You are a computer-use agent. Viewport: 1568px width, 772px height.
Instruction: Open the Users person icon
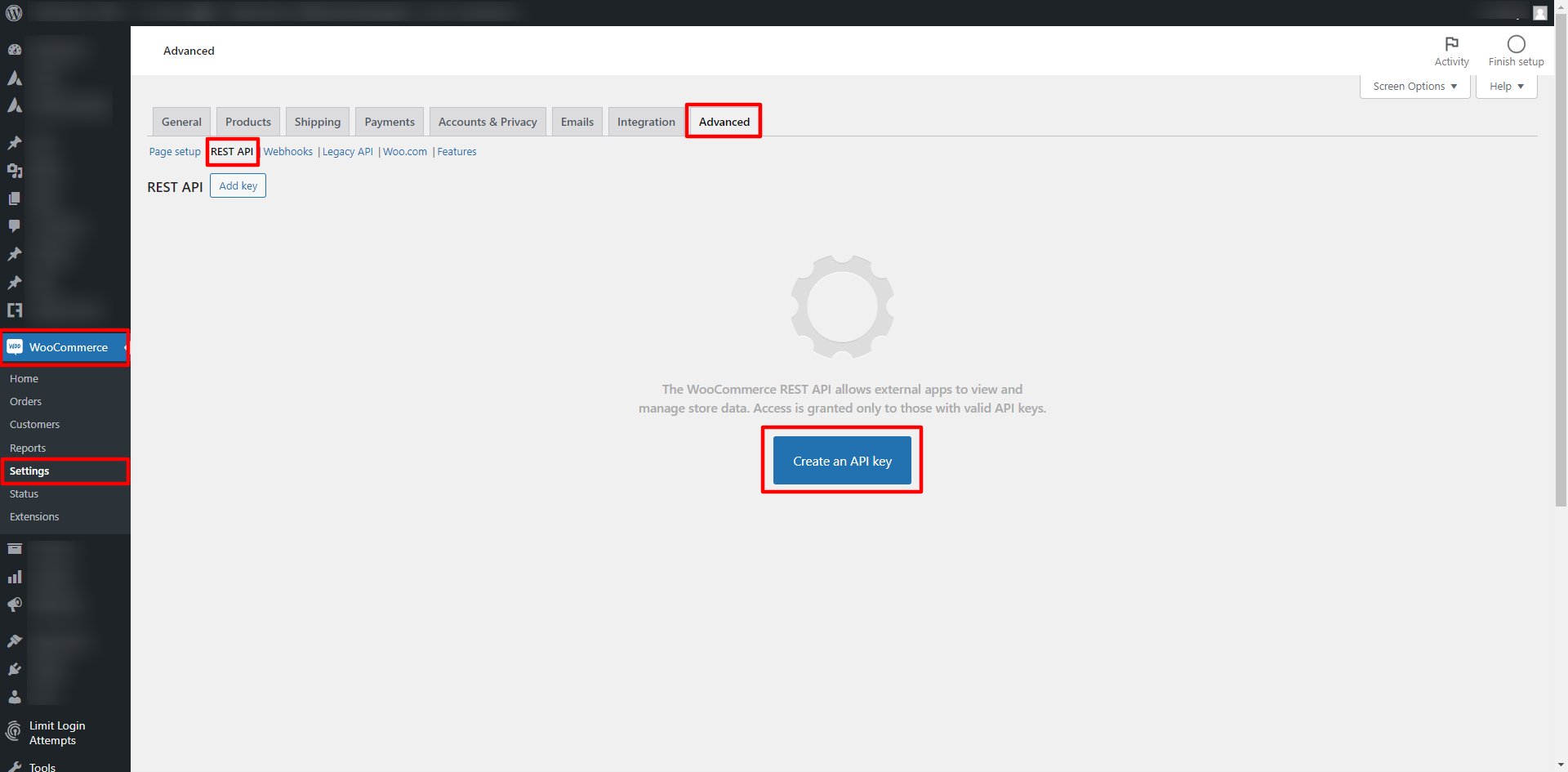(x=15, y=697)
